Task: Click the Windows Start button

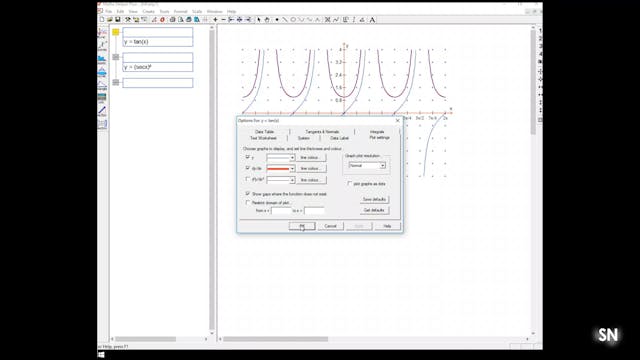Action: [101, 355]
